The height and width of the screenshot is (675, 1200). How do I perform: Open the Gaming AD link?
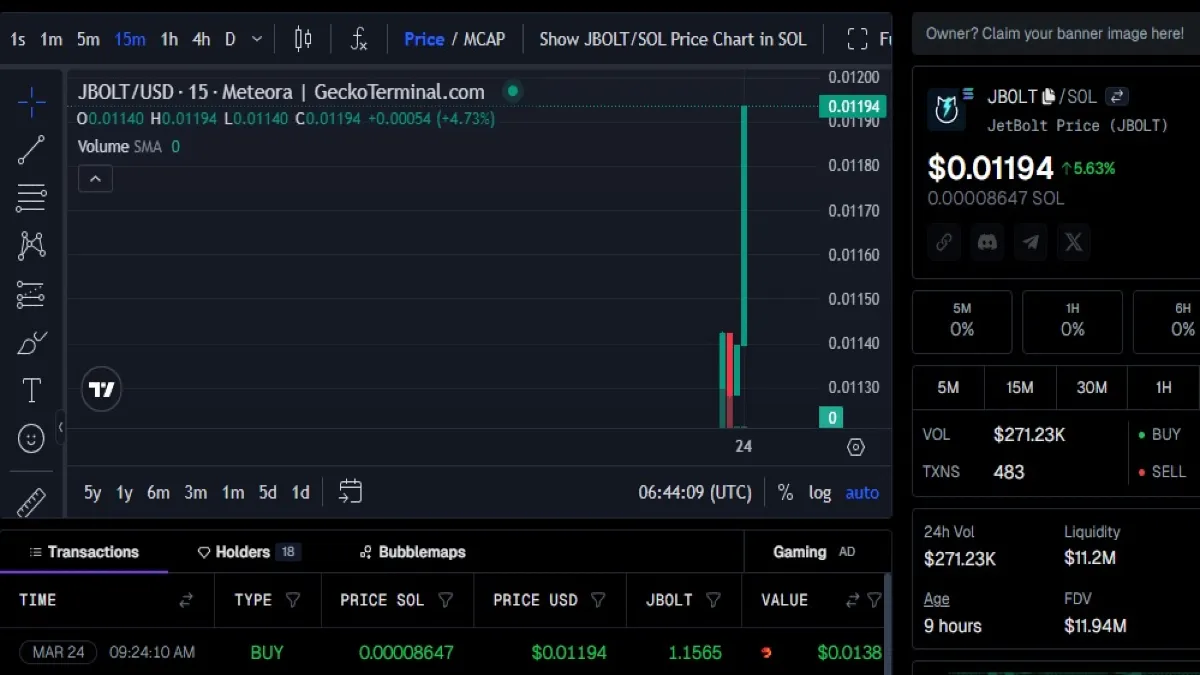click(814, 552)
